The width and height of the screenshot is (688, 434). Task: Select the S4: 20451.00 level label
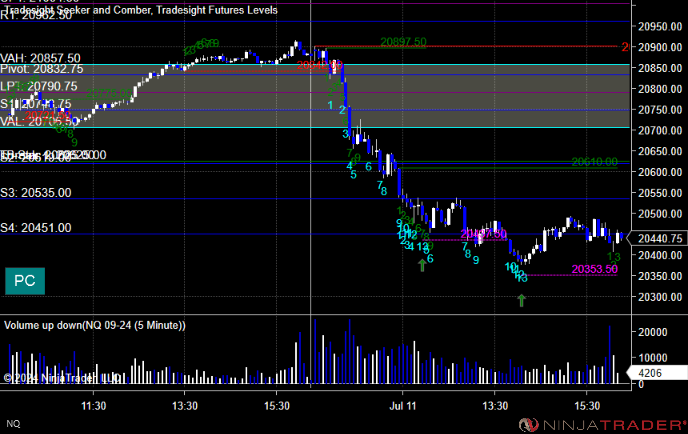pyautogui.click(x=36, y=228)
